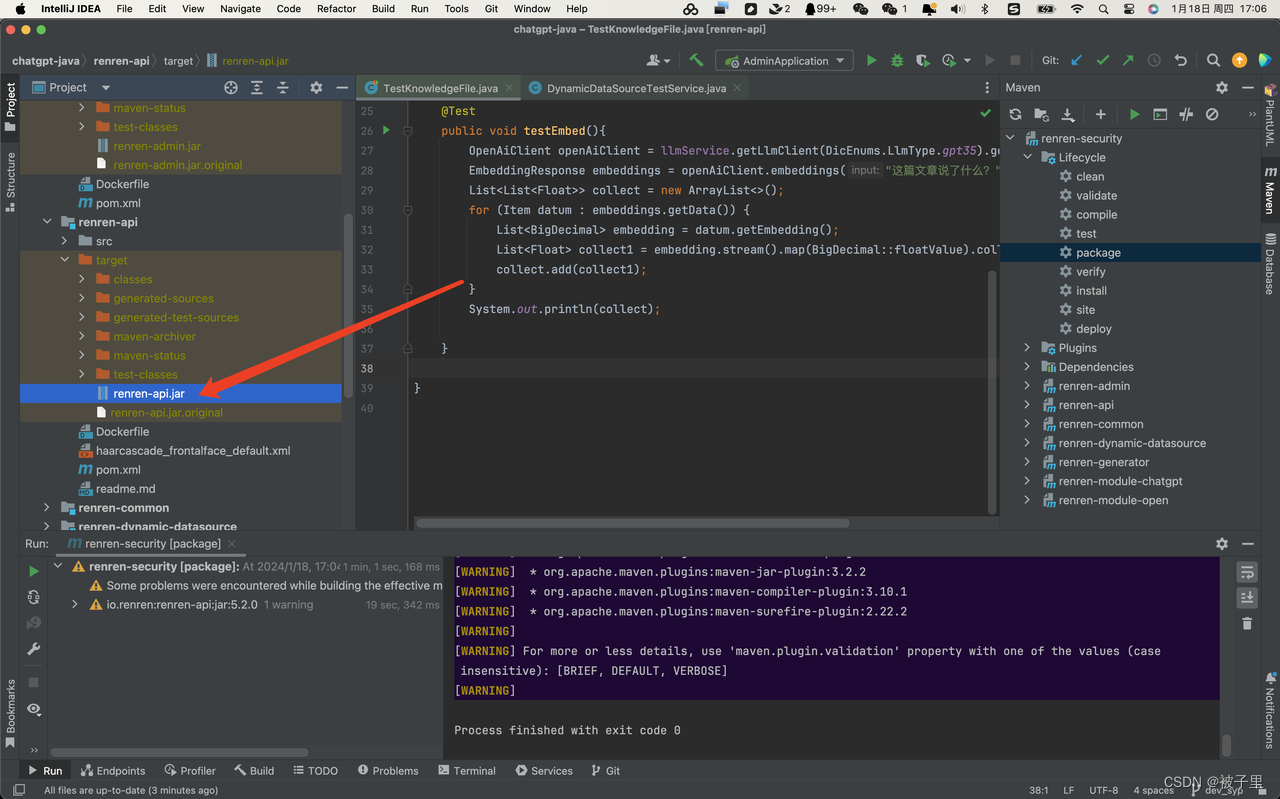Screen dimensions: 1280x799
Task: Click the editor horizontal scrollbar
Action: 632,523
